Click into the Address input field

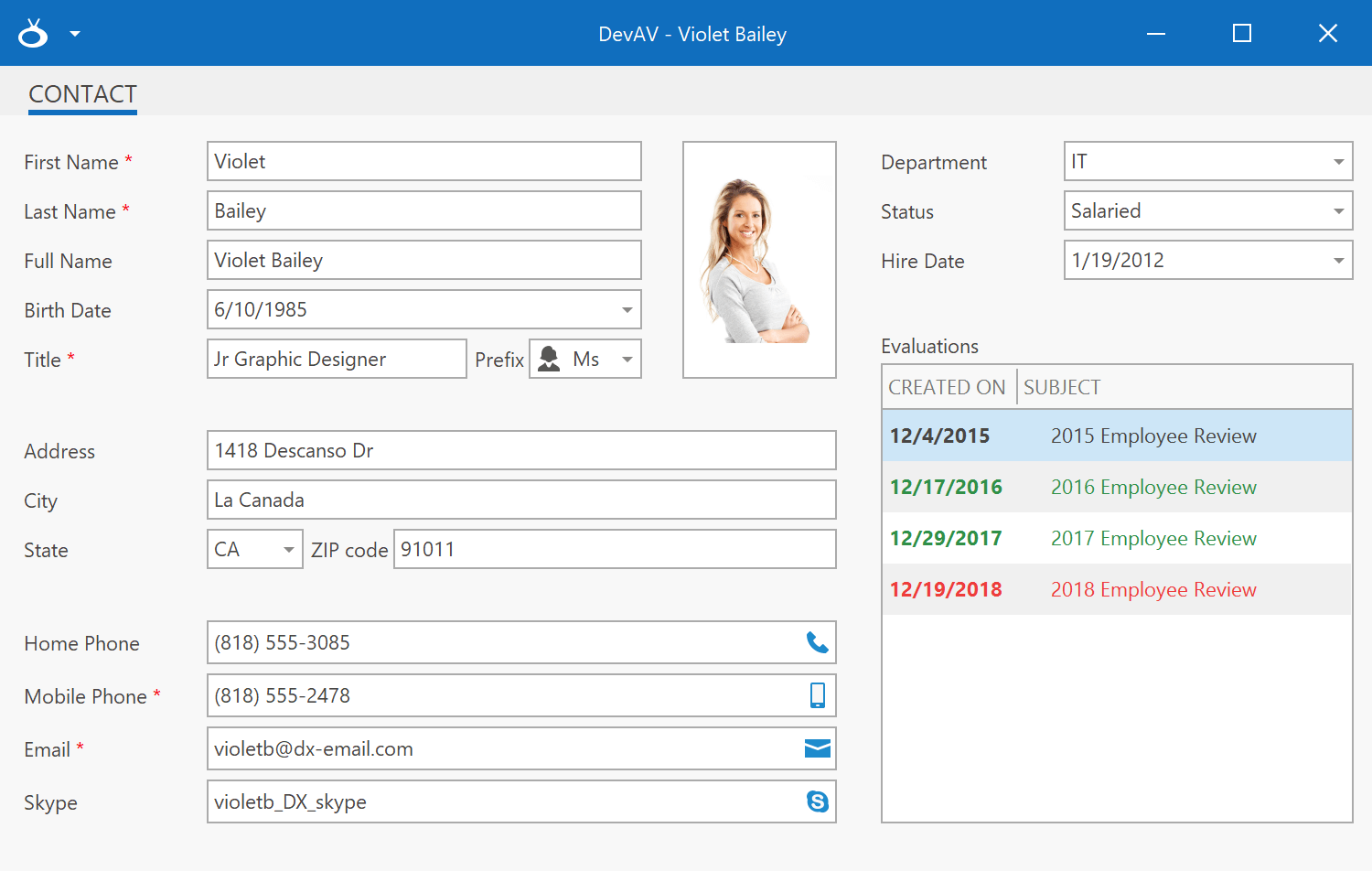(521, 451)
